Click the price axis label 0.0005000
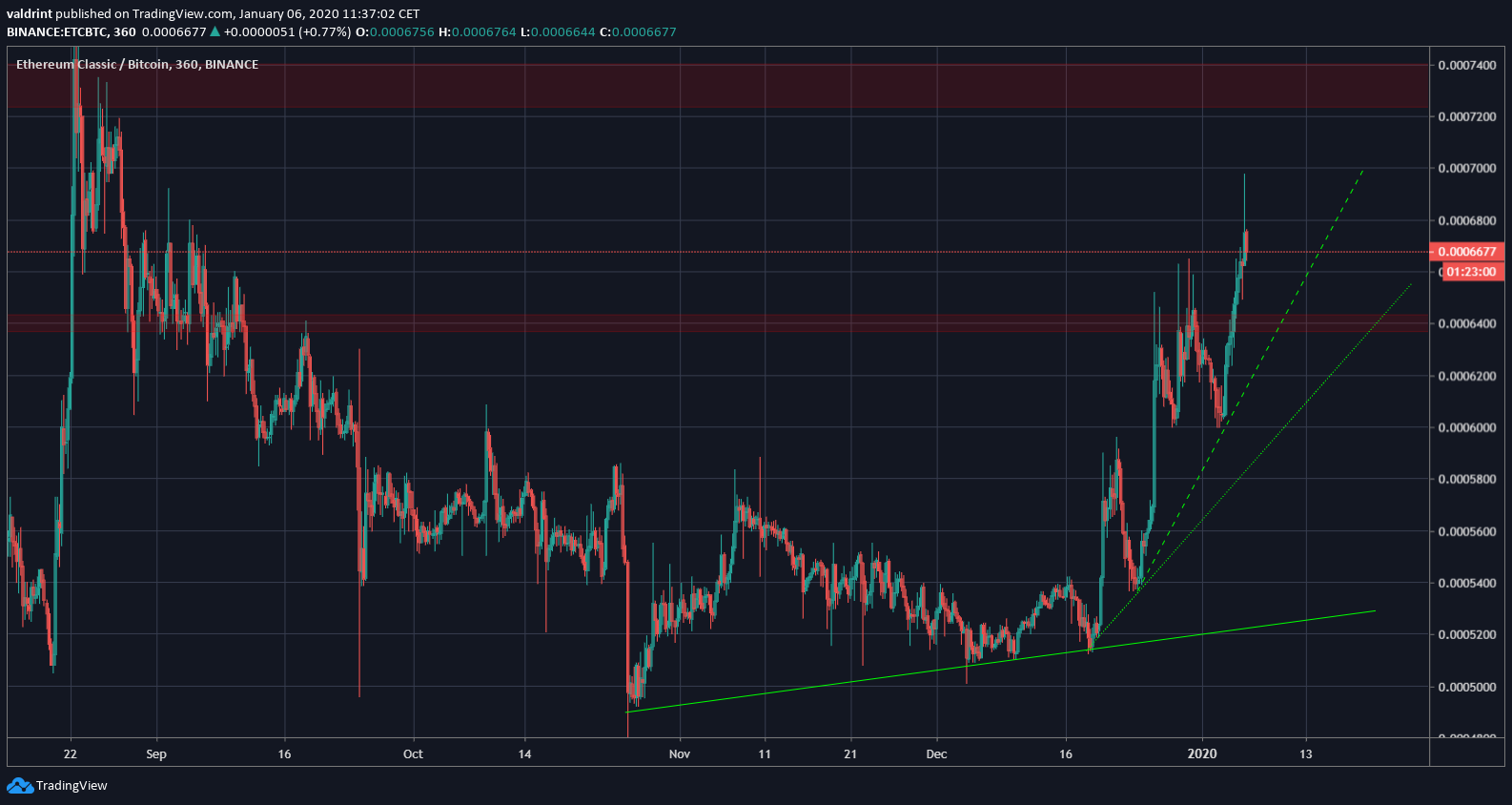1512x805 pixels. pos(1467,687)
